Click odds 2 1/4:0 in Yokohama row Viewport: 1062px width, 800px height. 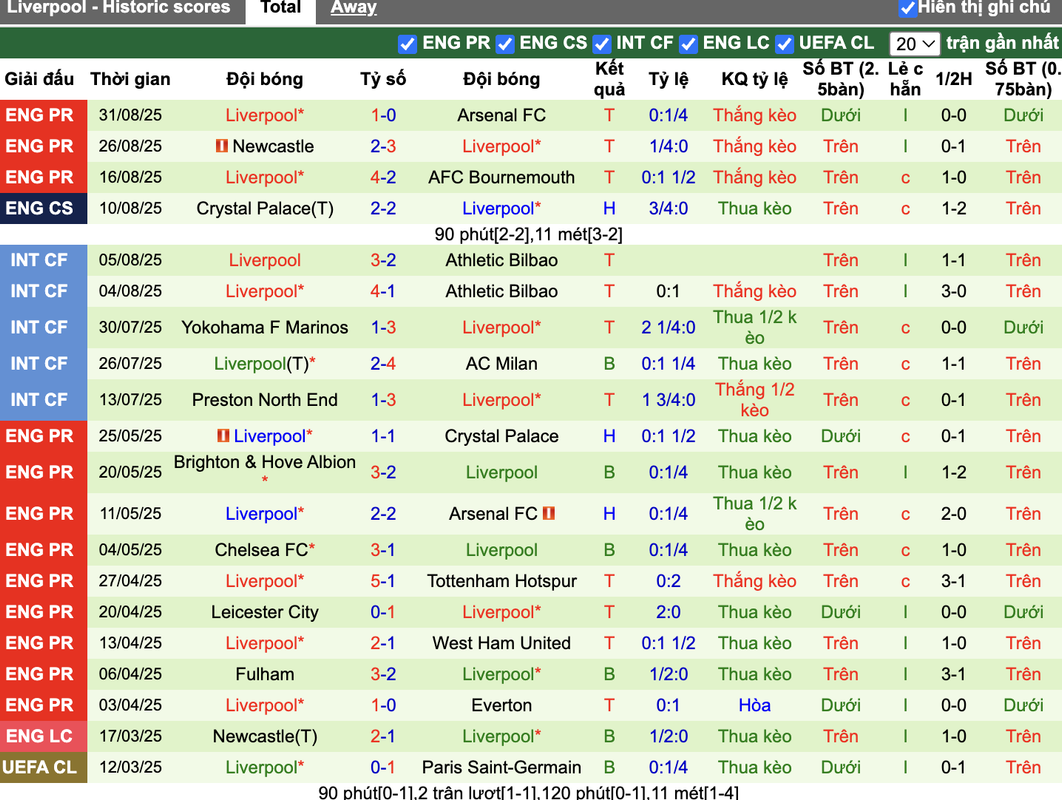tap(668, 327)
